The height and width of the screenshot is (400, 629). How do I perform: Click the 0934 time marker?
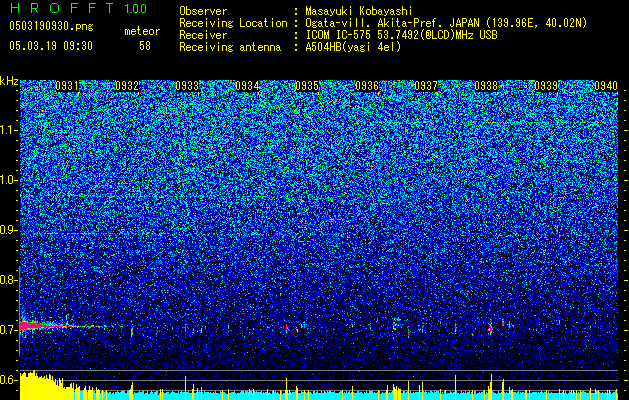tap(247, 86)
